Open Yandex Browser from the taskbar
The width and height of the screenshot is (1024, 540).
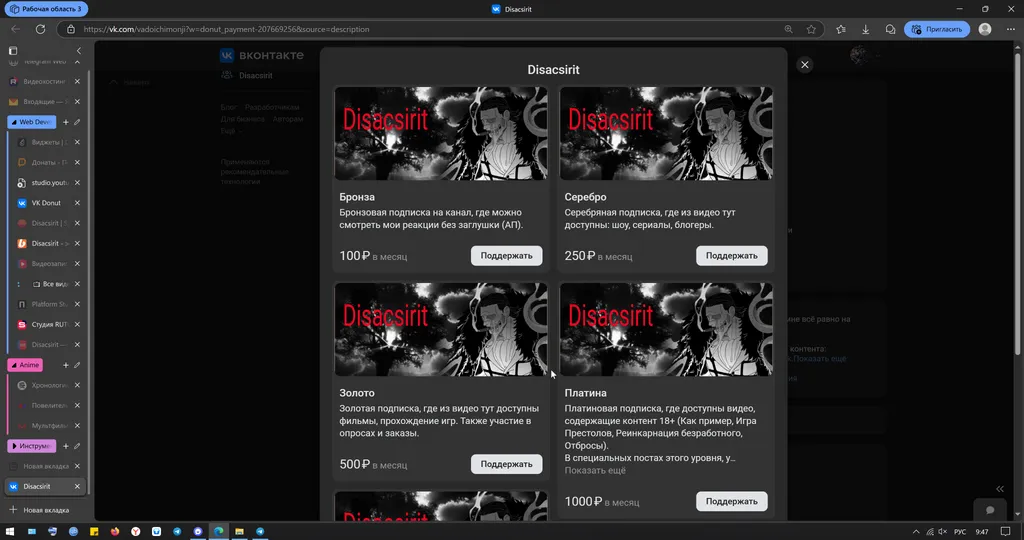pos(135,532)
